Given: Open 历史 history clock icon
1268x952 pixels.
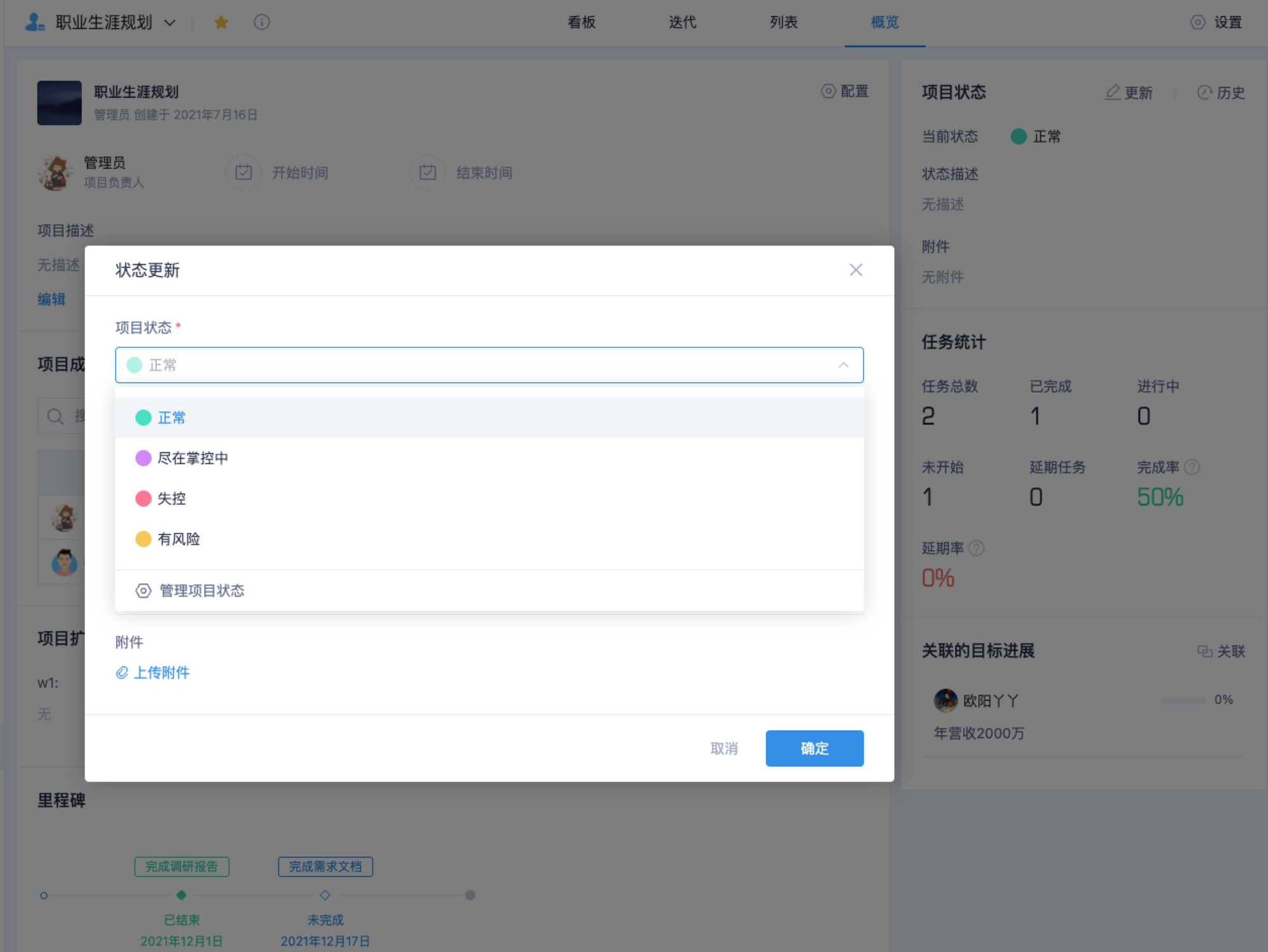Looking at the screenshot, I should [1204, 93].
